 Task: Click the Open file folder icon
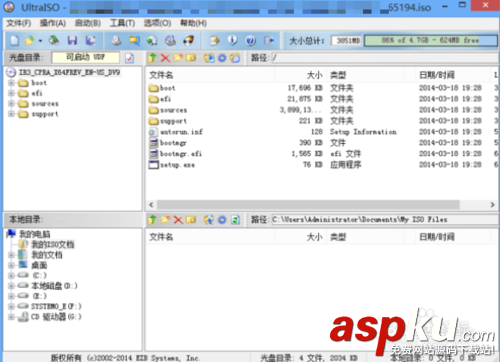(x=30, y=41)
